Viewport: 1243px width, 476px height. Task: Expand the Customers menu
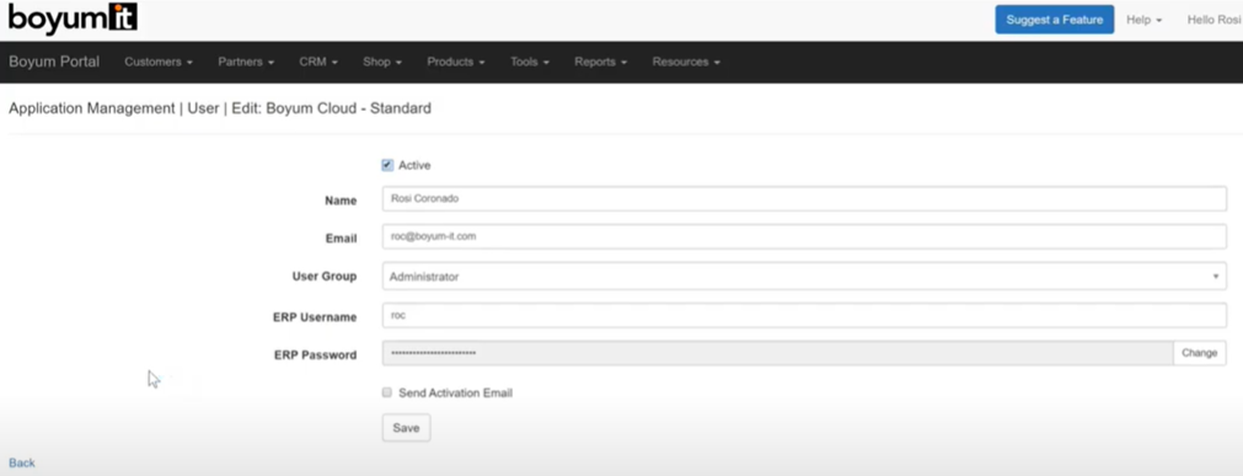click(158, 62)
